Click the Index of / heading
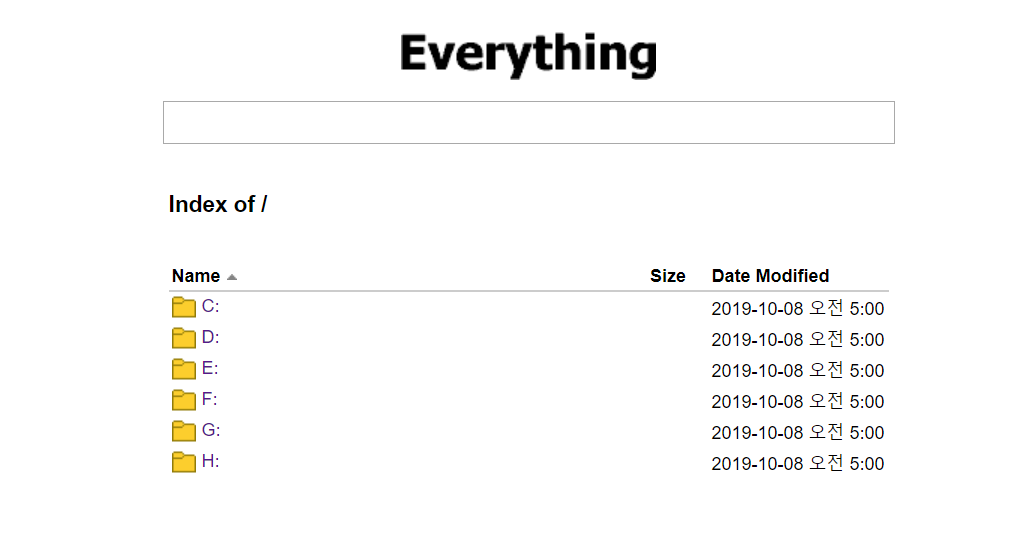Viewport: 1023px width, 550px height. coord(218,205)
